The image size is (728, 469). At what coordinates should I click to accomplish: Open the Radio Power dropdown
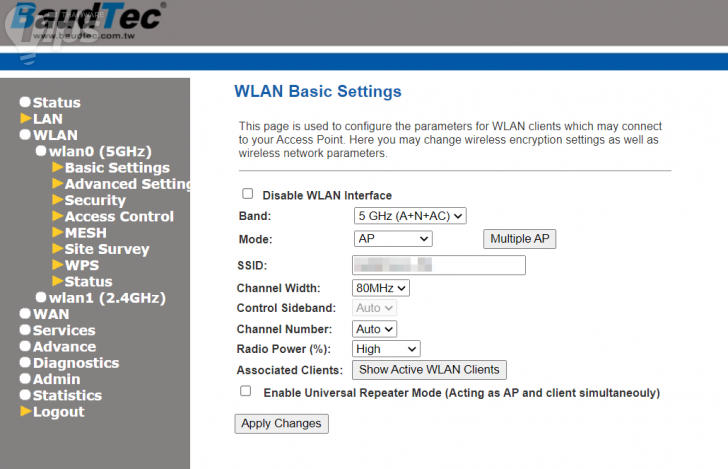point(386,348)
